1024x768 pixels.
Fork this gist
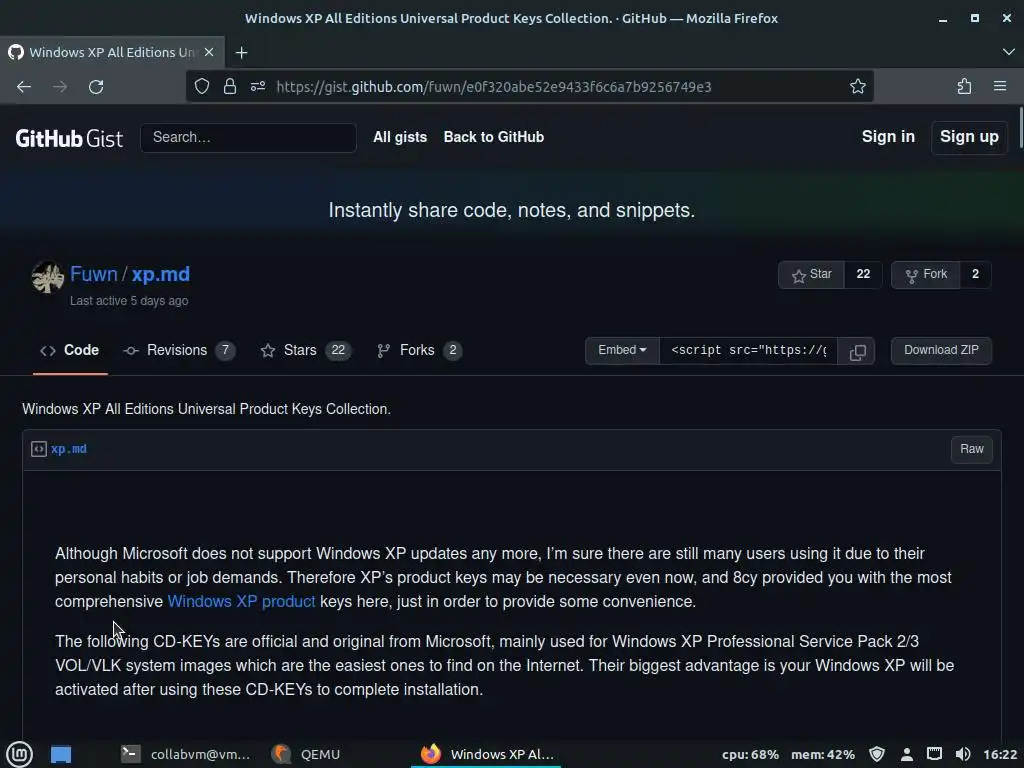pyautogui.click(x=926, y=274)
